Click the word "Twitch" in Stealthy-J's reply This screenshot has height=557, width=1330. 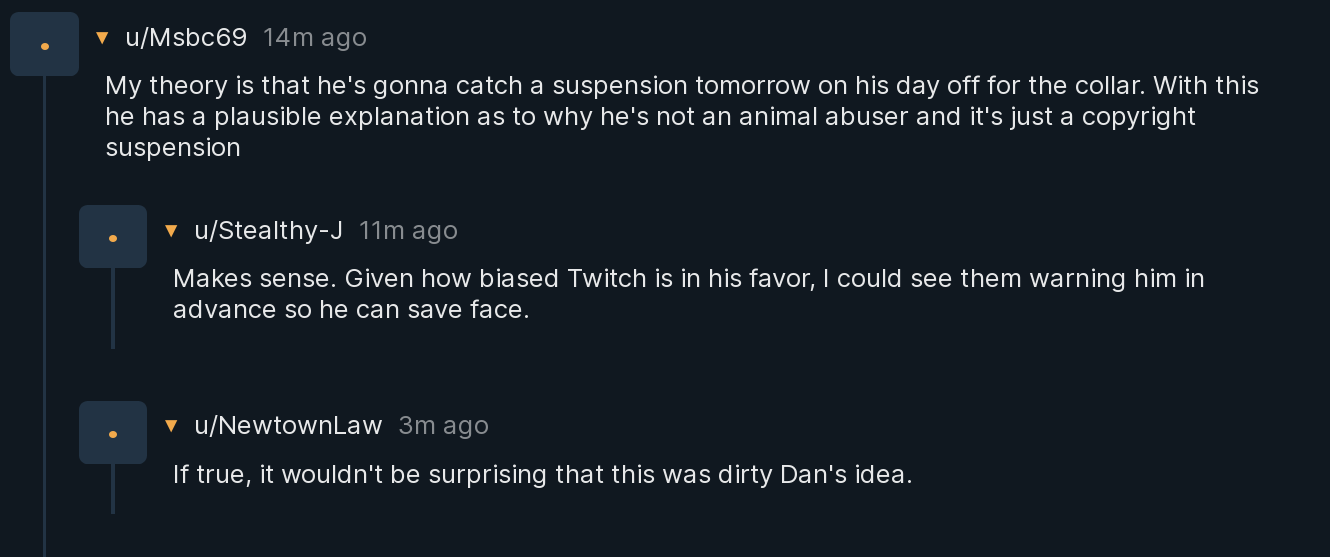[x=607, y=278]
